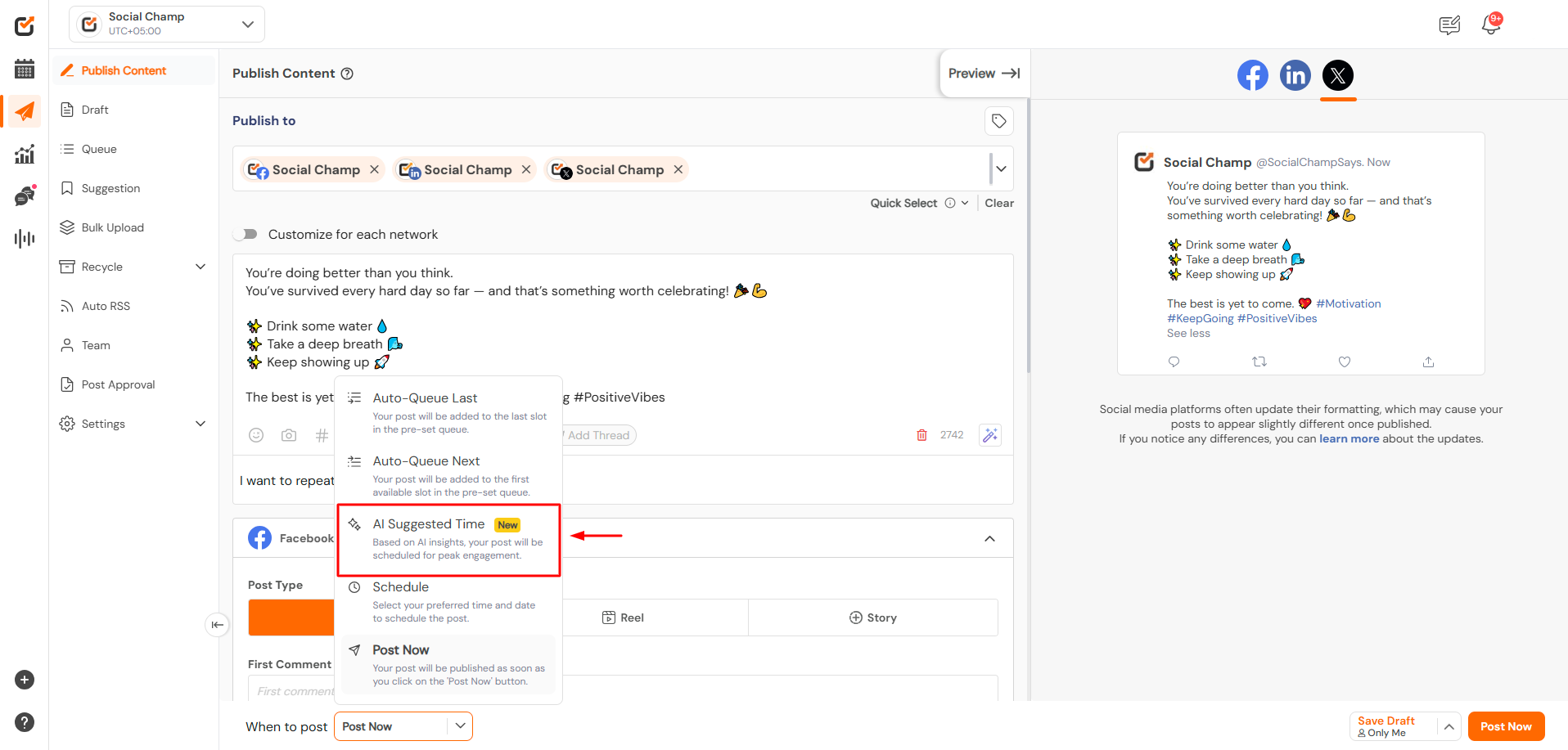
Task: Remove the LinkedIn Social Champ account chip
Action: [x=526, y=169]
